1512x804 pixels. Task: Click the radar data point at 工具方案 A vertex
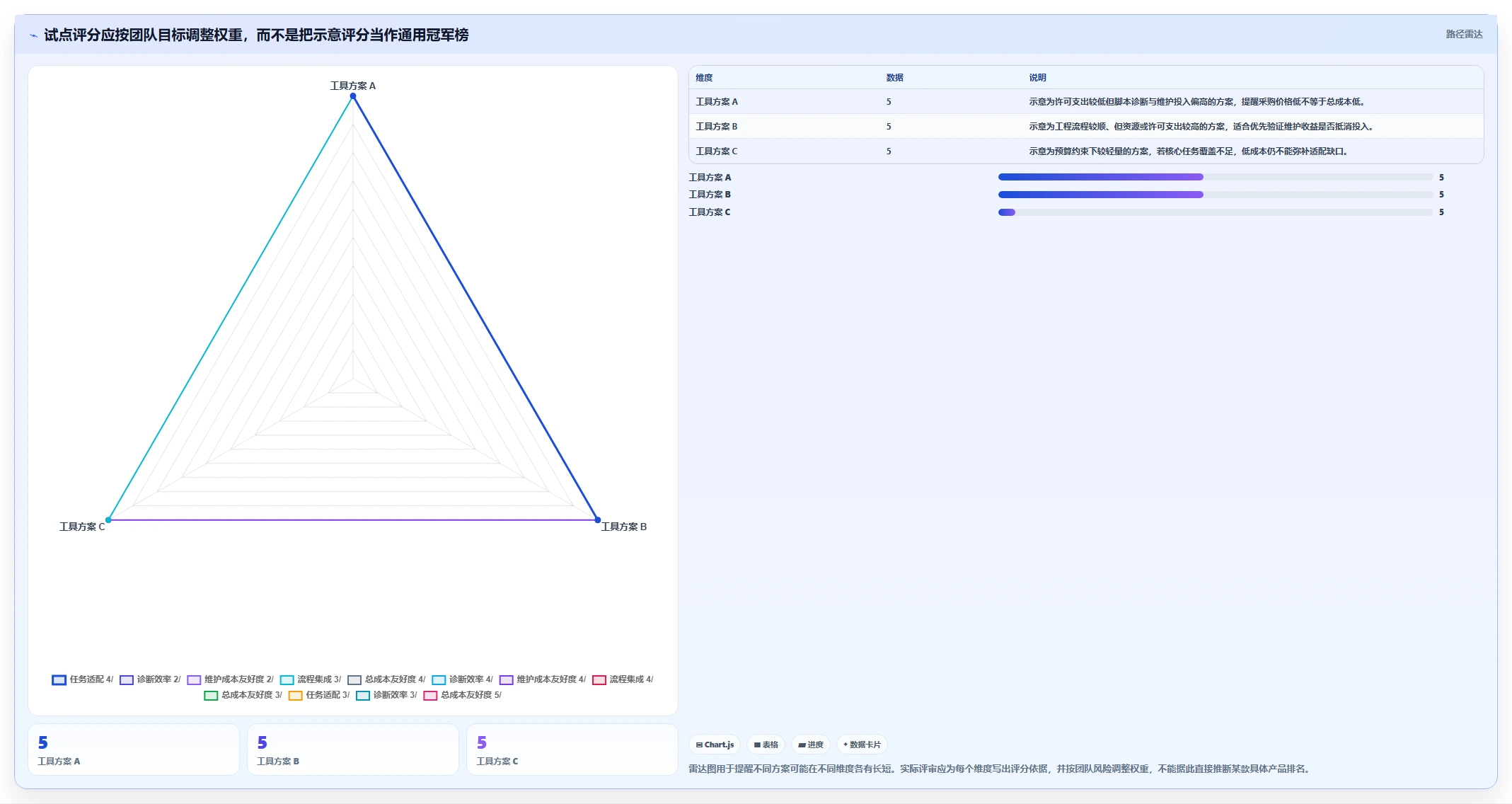click(x=353, y=96)
